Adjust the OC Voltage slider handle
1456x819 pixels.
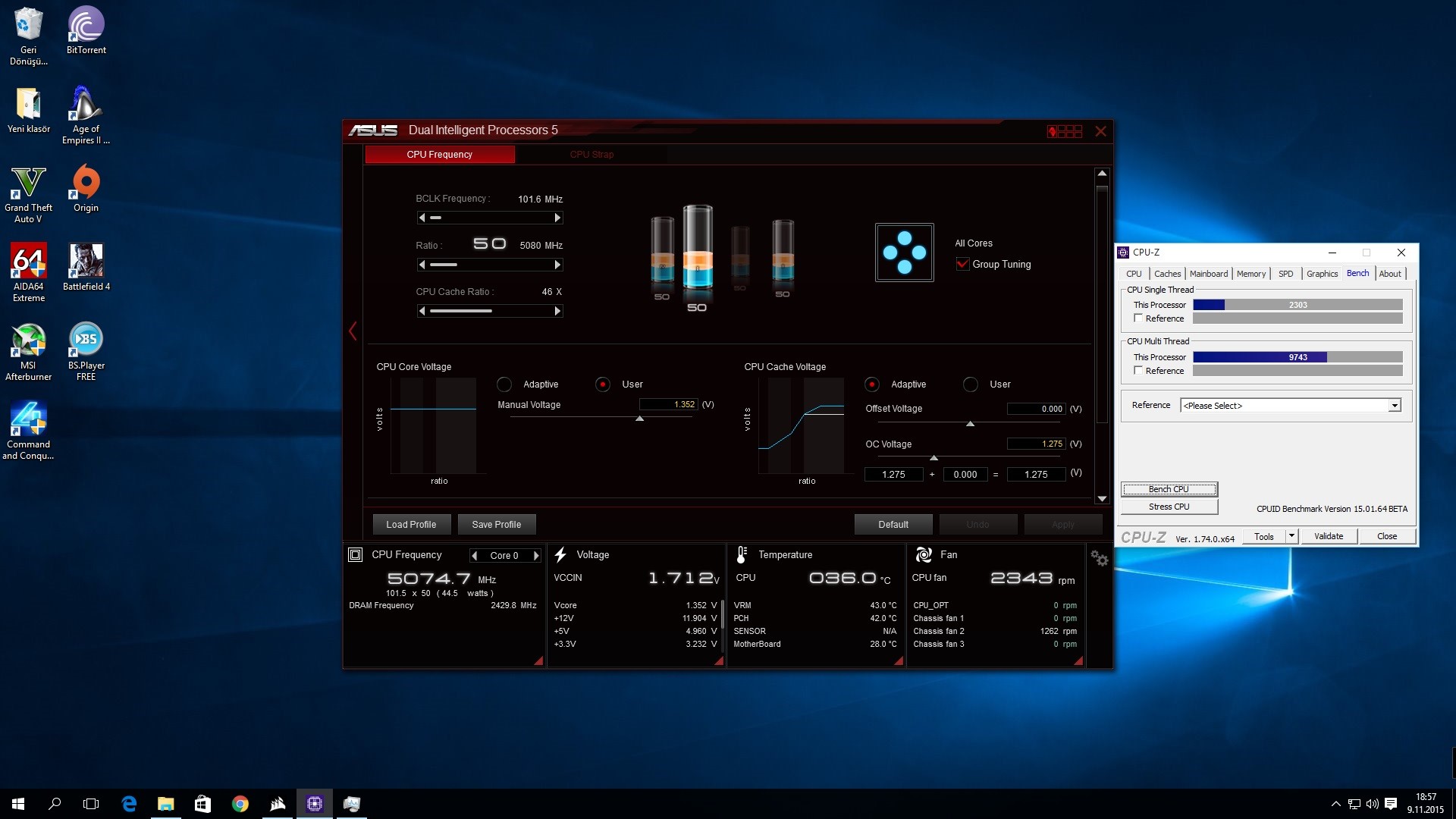tap(934, 458)
